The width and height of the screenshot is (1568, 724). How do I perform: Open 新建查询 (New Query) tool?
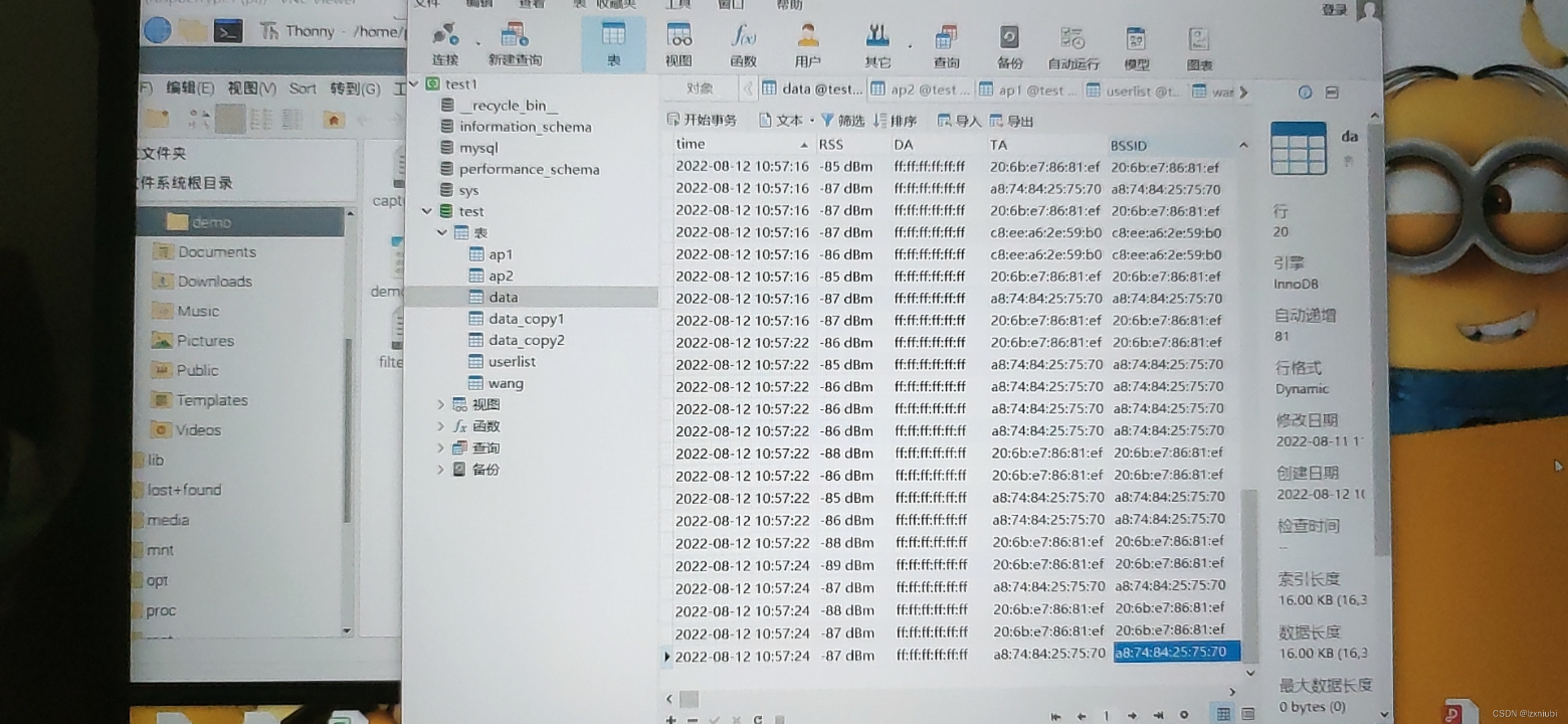pyautogui.click(x=515, y=43)
